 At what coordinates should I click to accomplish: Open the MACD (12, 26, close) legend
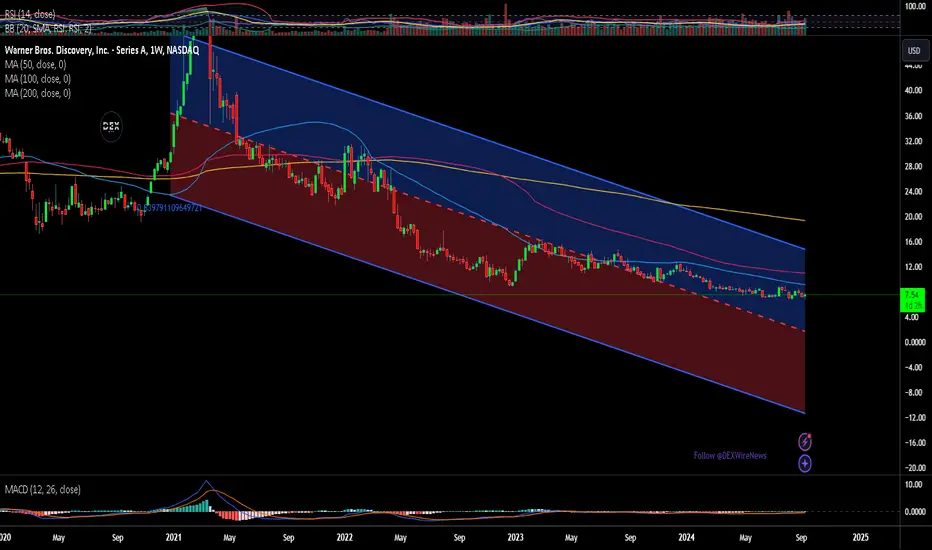point(42,489)
